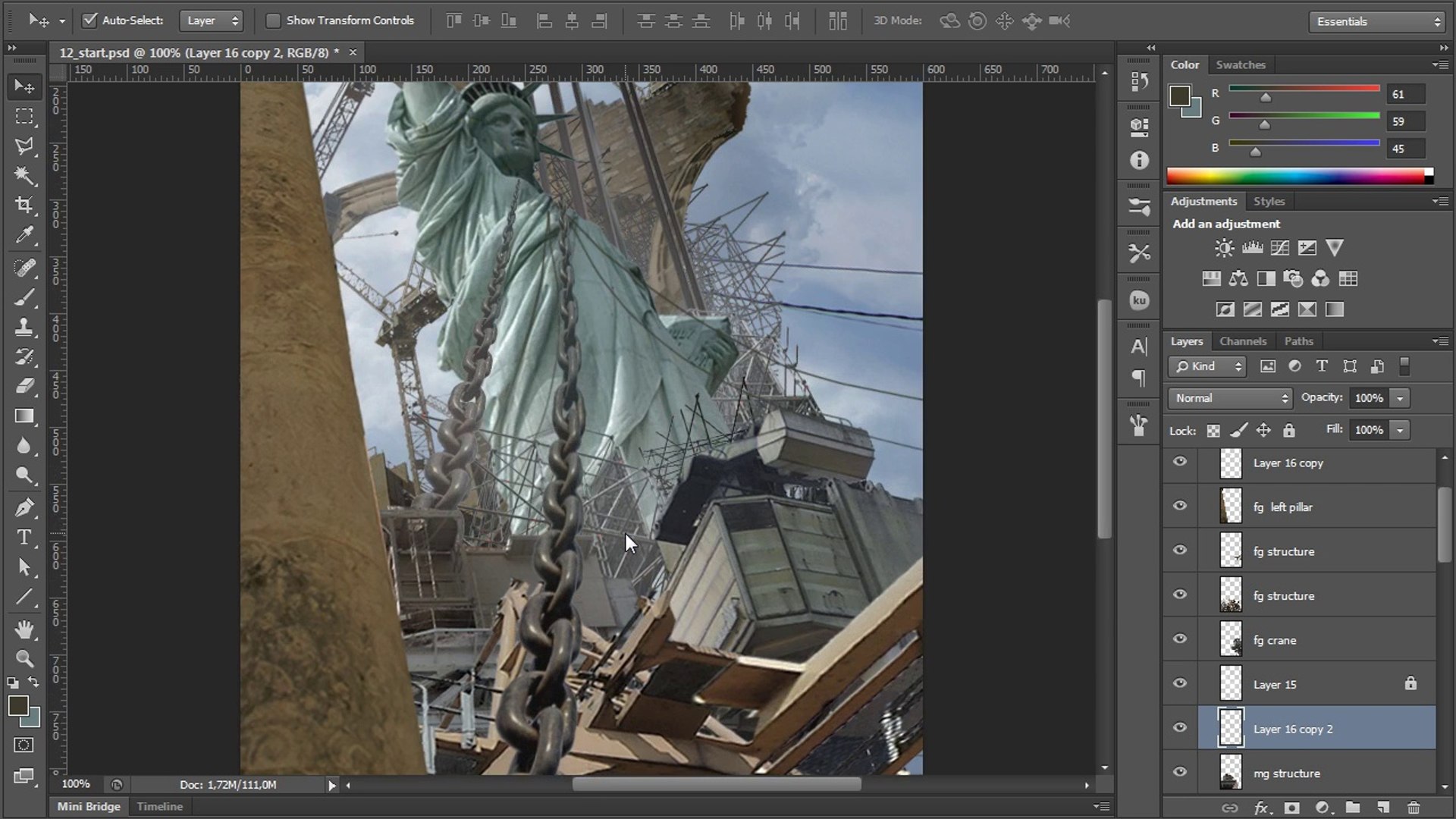The height and width of the screenshot is (819, 1456).
Task: Open the Essentials workspace dropdown
Action: [1376, 21]
